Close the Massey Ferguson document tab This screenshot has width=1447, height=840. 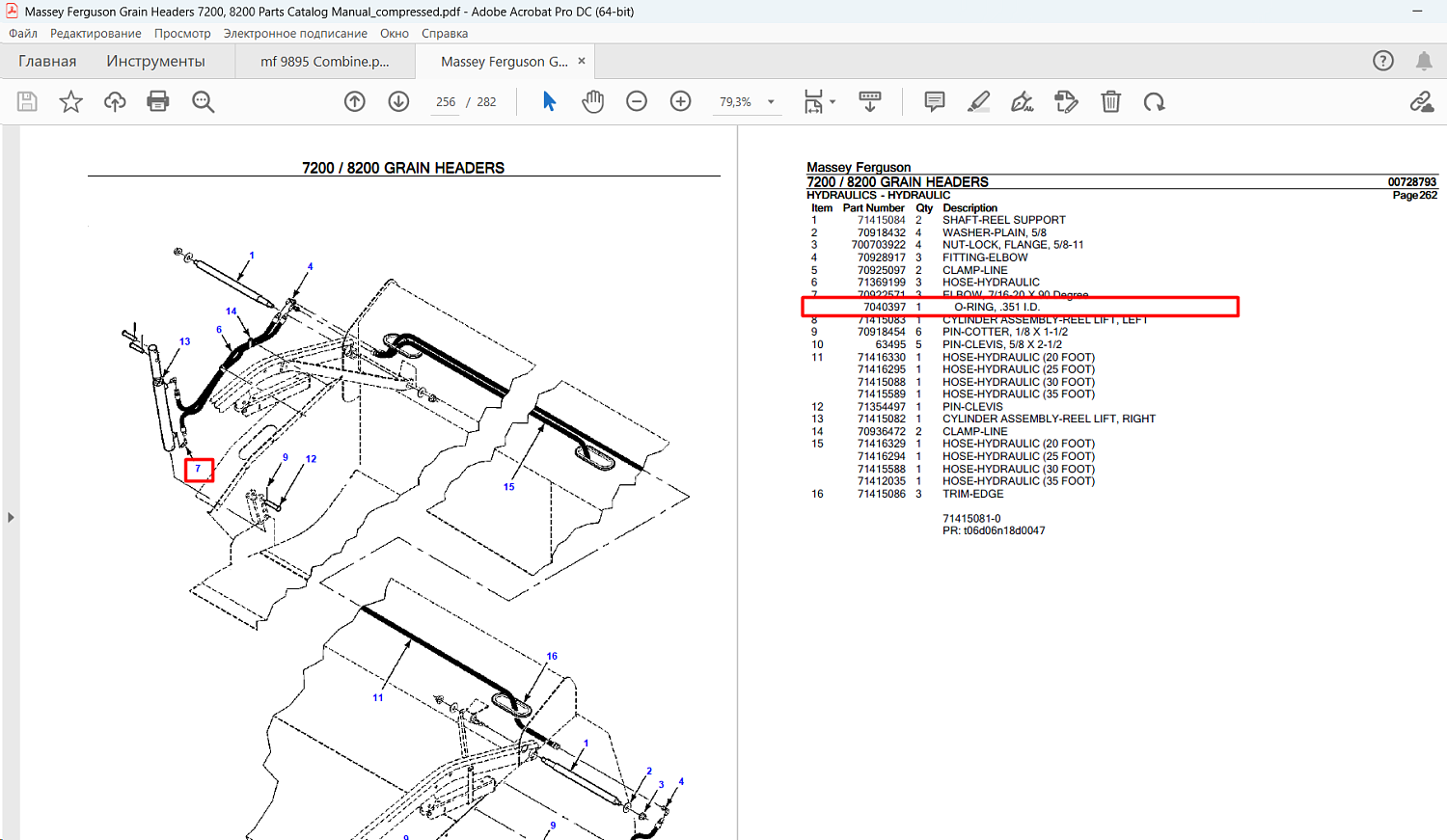coord(582,61)
